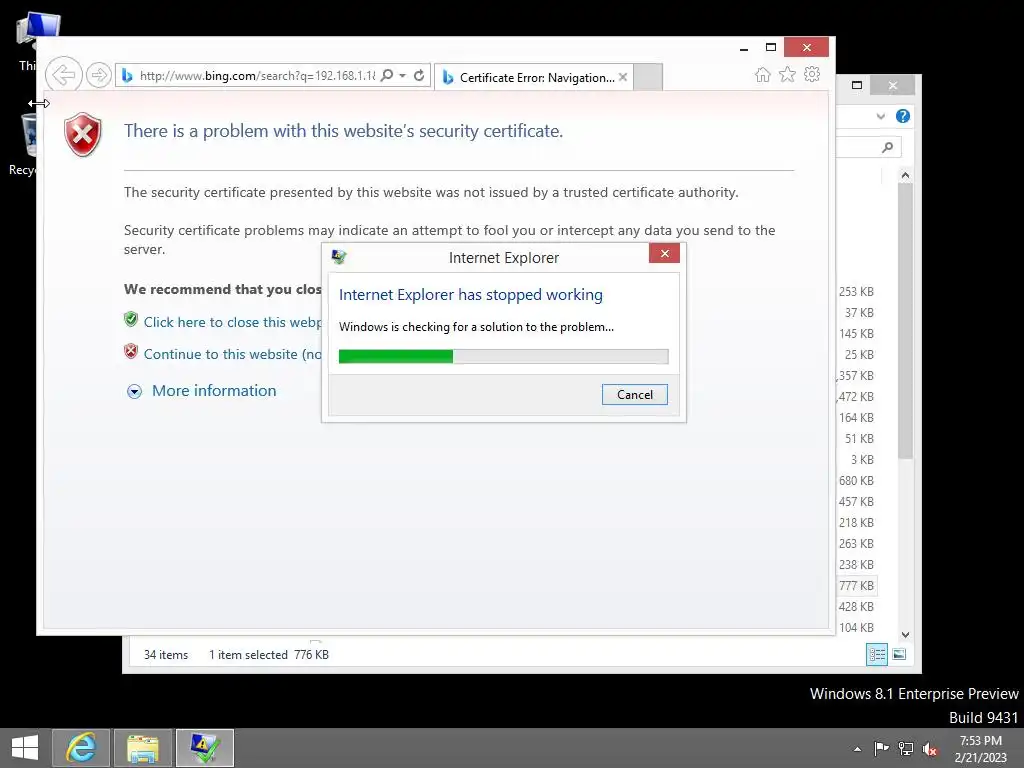Click File Explorer scrollbar up arrow
This screenshot has height=768, width=1024.
pyautogui.click(x=905, y=174)
